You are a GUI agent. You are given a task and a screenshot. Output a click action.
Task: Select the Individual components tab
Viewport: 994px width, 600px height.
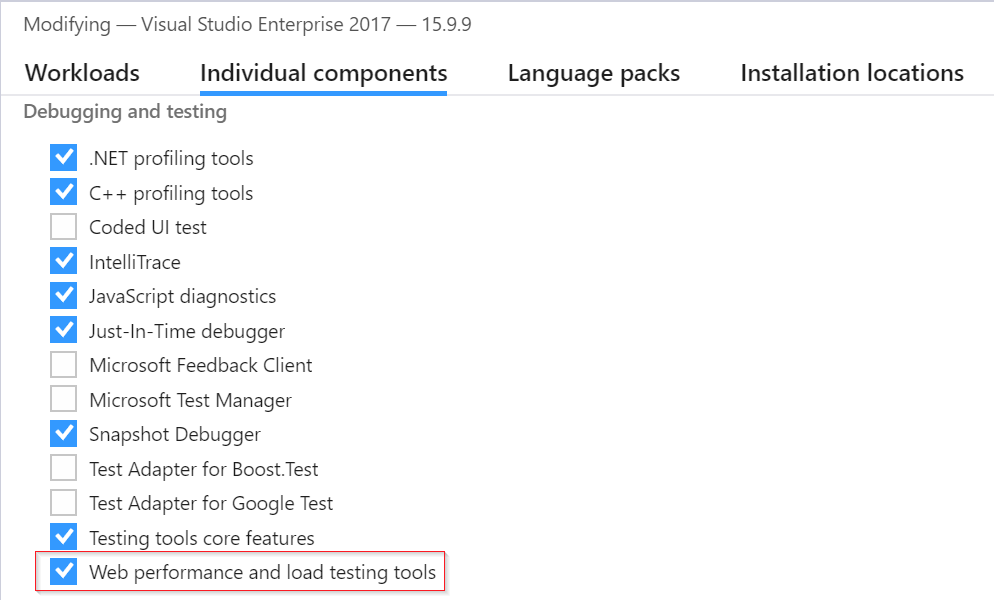[x=323, y=72]
